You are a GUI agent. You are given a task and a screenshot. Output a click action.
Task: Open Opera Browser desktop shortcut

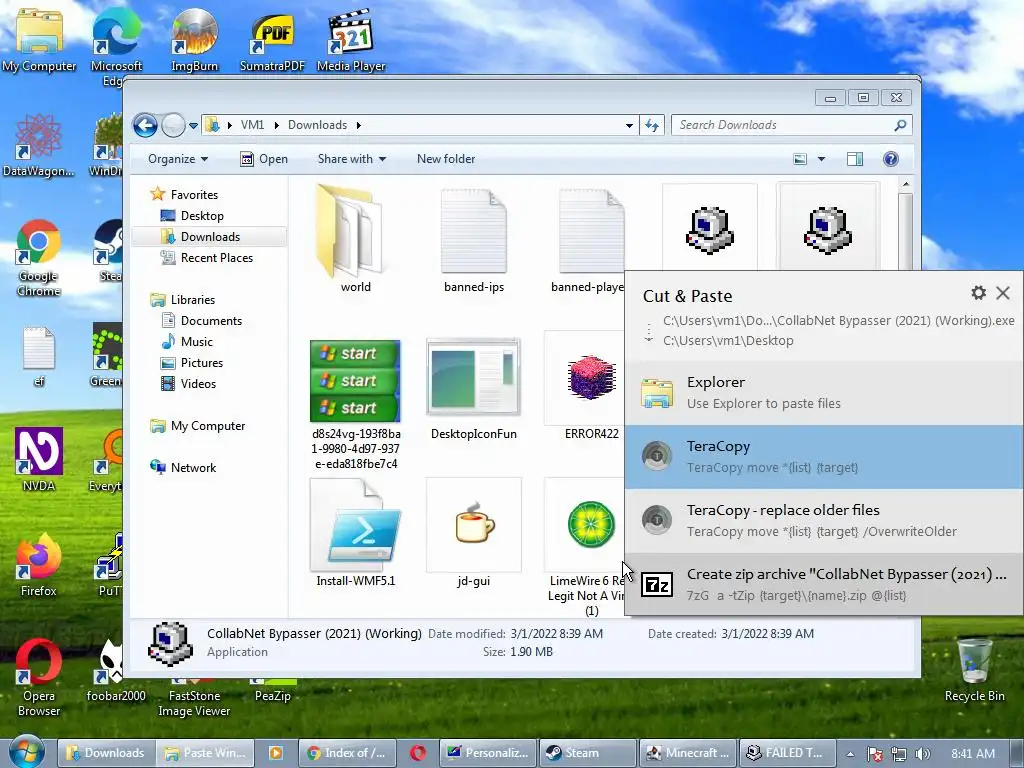point(39,678)
